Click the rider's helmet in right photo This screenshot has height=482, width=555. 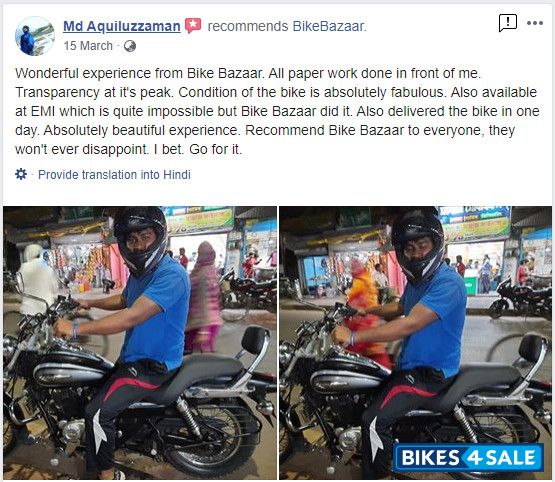418,246
